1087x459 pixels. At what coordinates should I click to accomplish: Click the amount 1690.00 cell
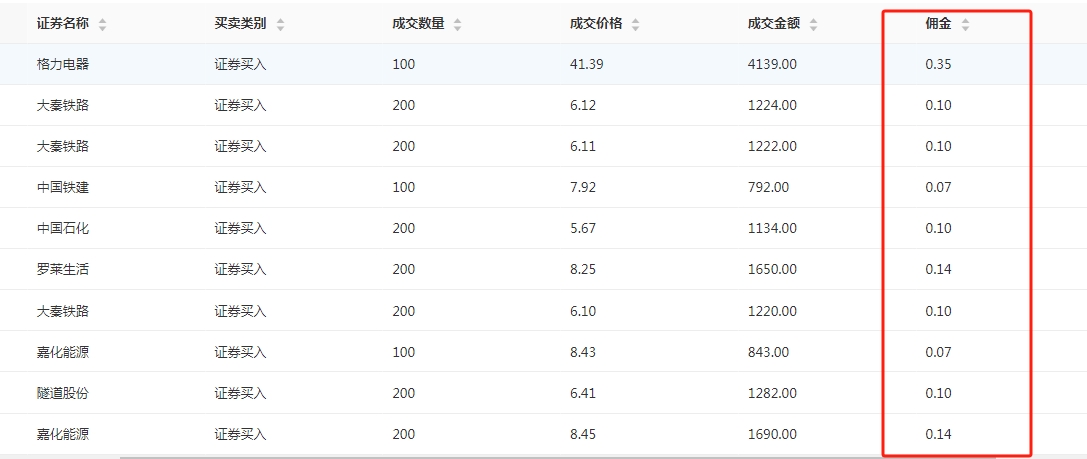click(x=772, y=435)
